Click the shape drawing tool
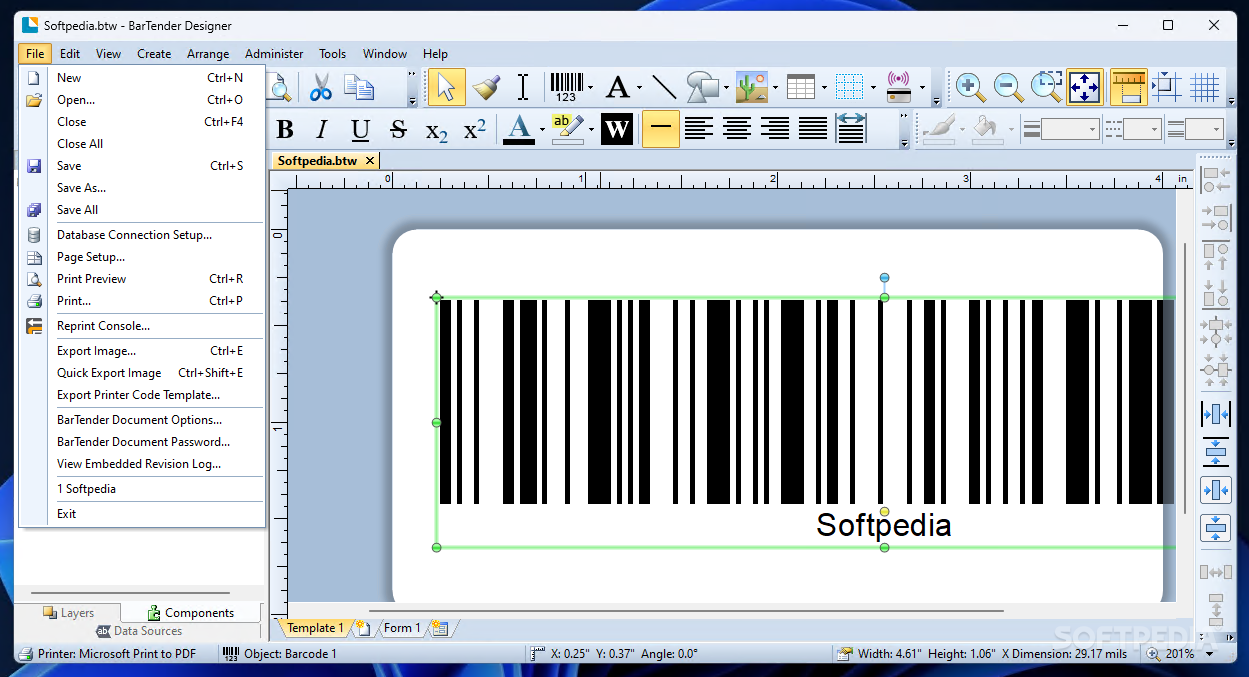The height and width of the screenshot is (677, 1249). (x=703, y=87)
